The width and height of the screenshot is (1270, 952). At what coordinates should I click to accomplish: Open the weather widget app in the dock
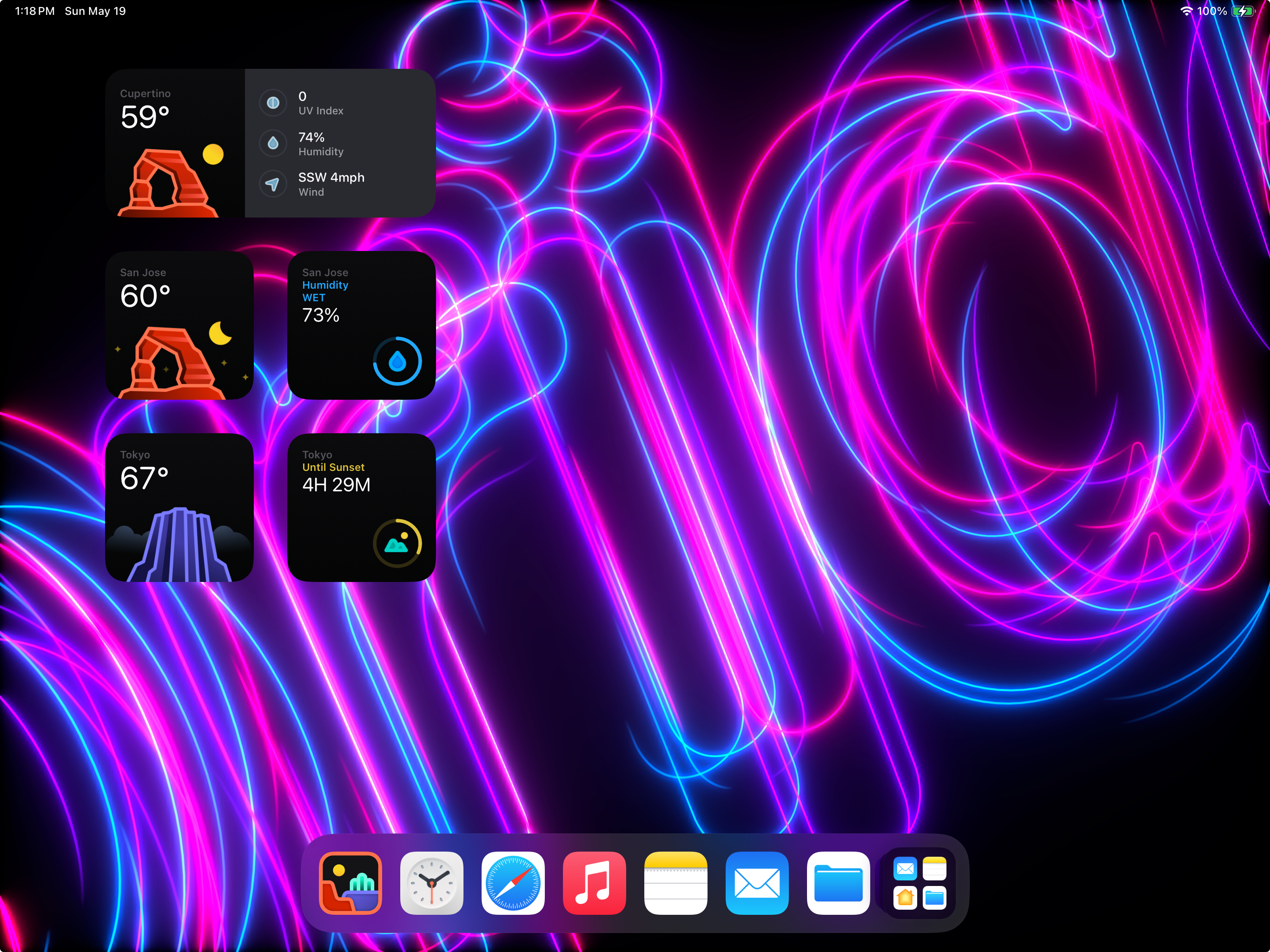350,883
